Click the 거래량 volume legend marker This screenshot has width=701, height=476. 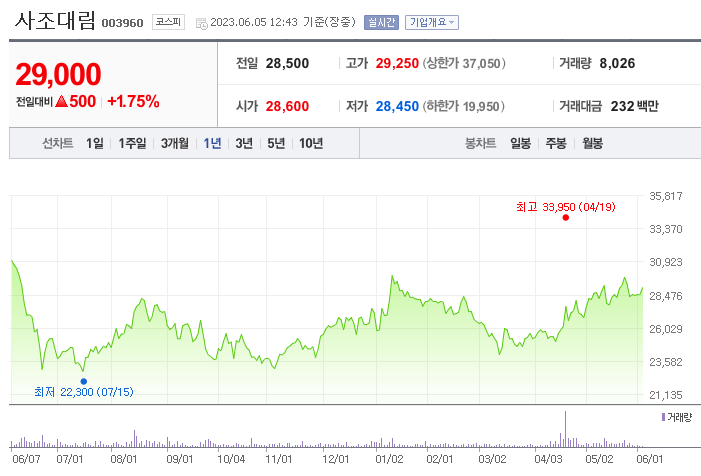(x=663, y=417)
